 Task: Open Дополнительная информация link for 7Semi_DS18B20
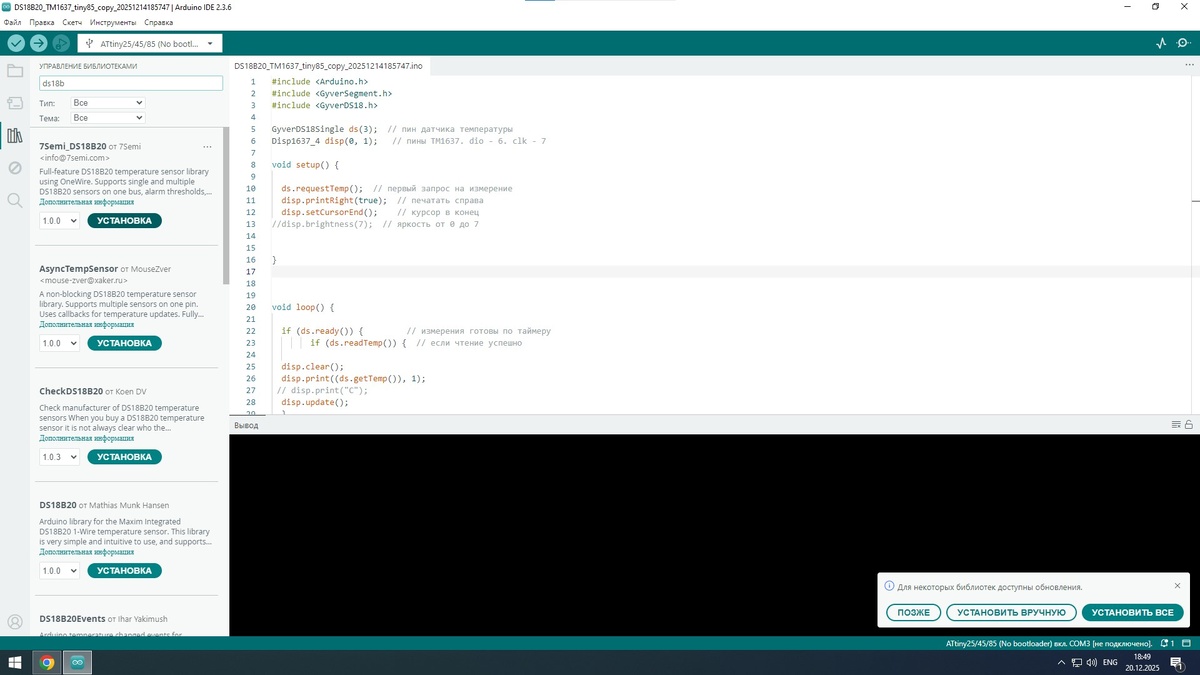[x=87, y=202]
